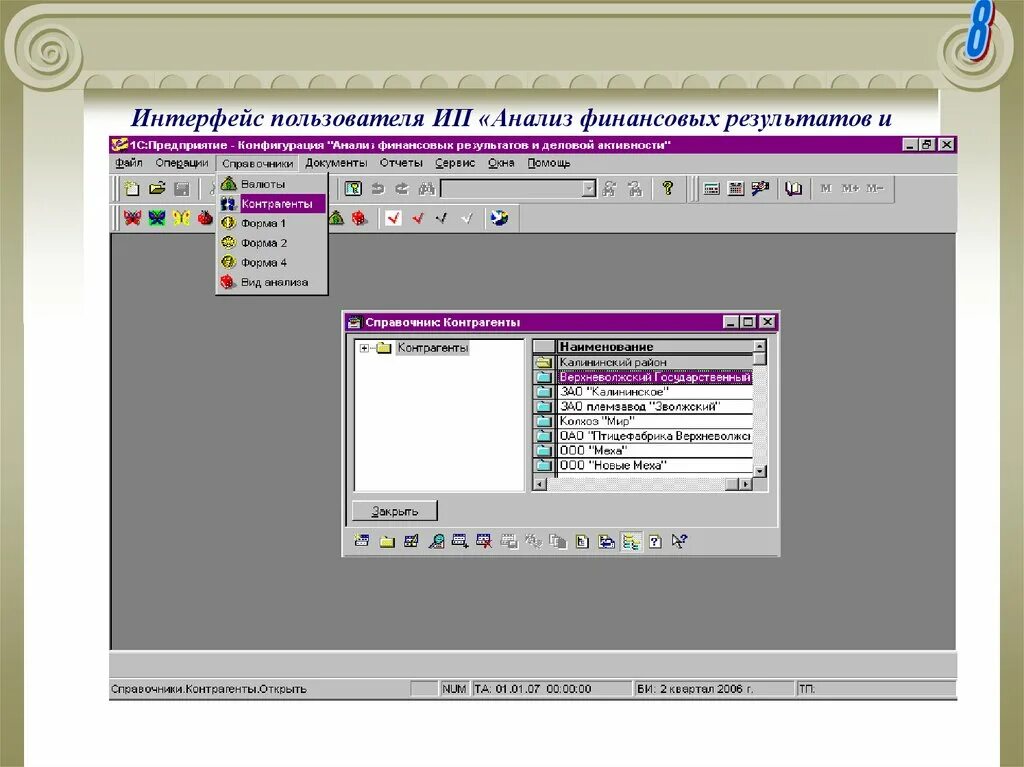
Task: Click the Redo arrow in main toolbar
Action: coord(402,189)
